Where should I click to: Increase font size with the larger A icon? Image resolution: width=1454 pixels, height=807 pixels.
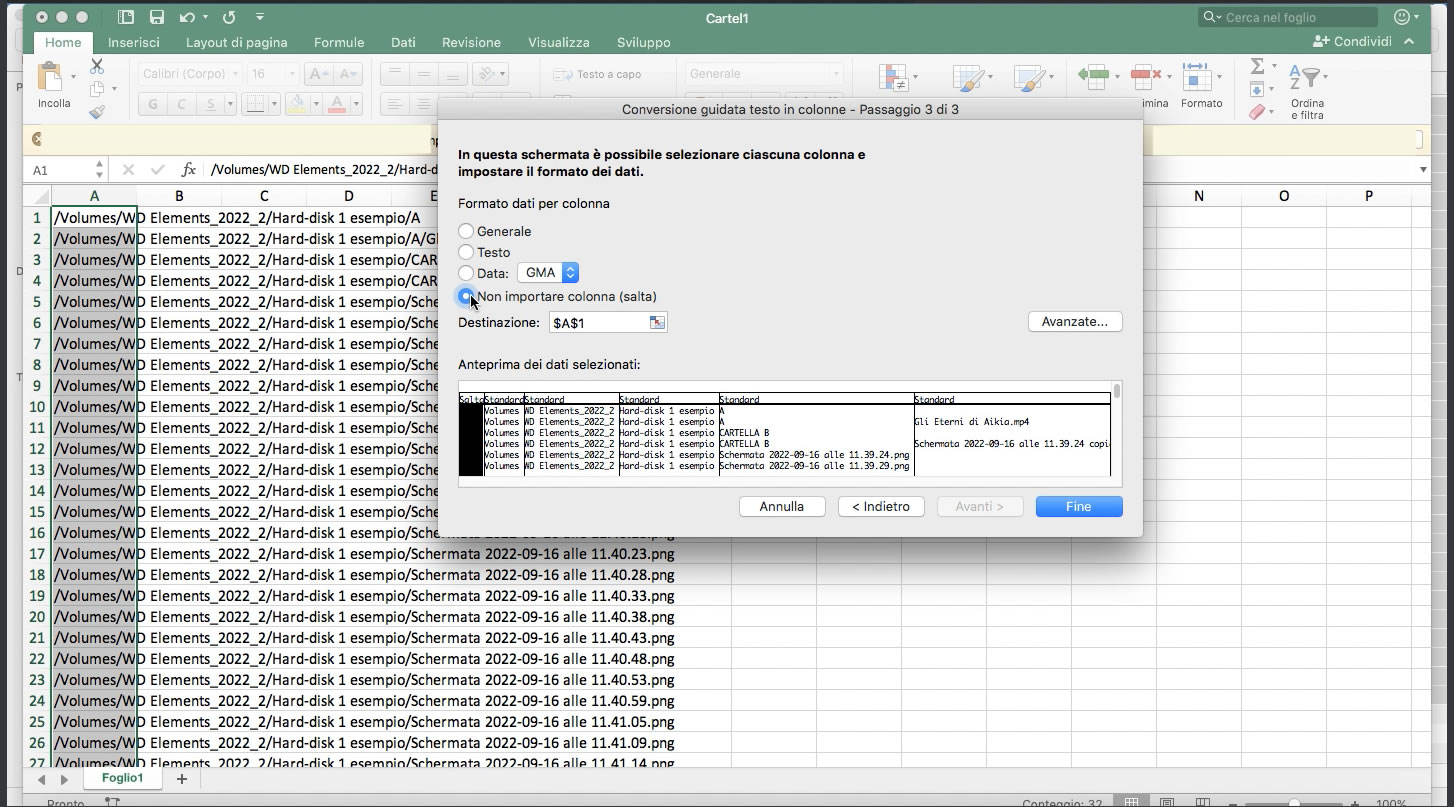318,74
